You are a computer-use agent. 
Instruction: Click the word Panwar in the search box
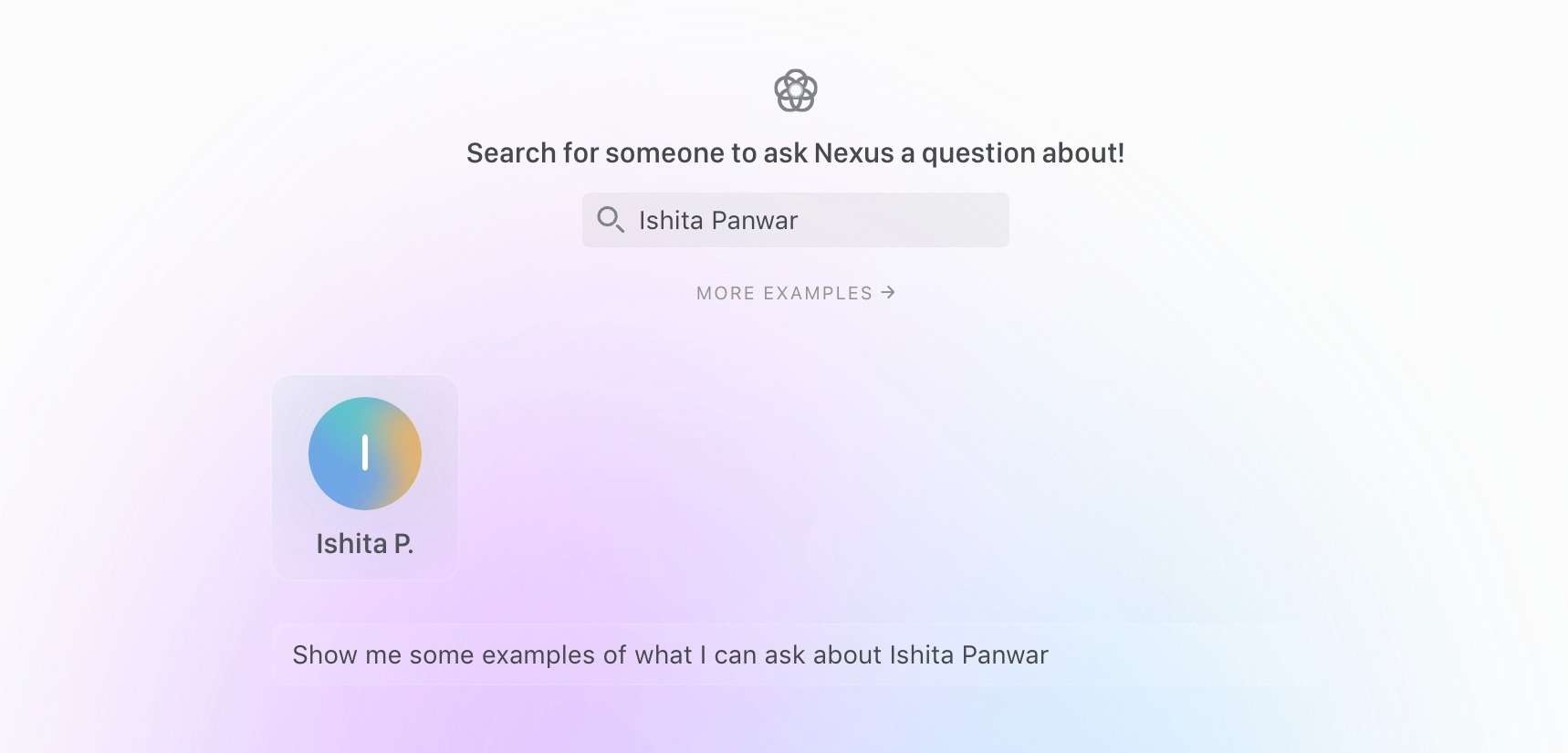point(755,221)
